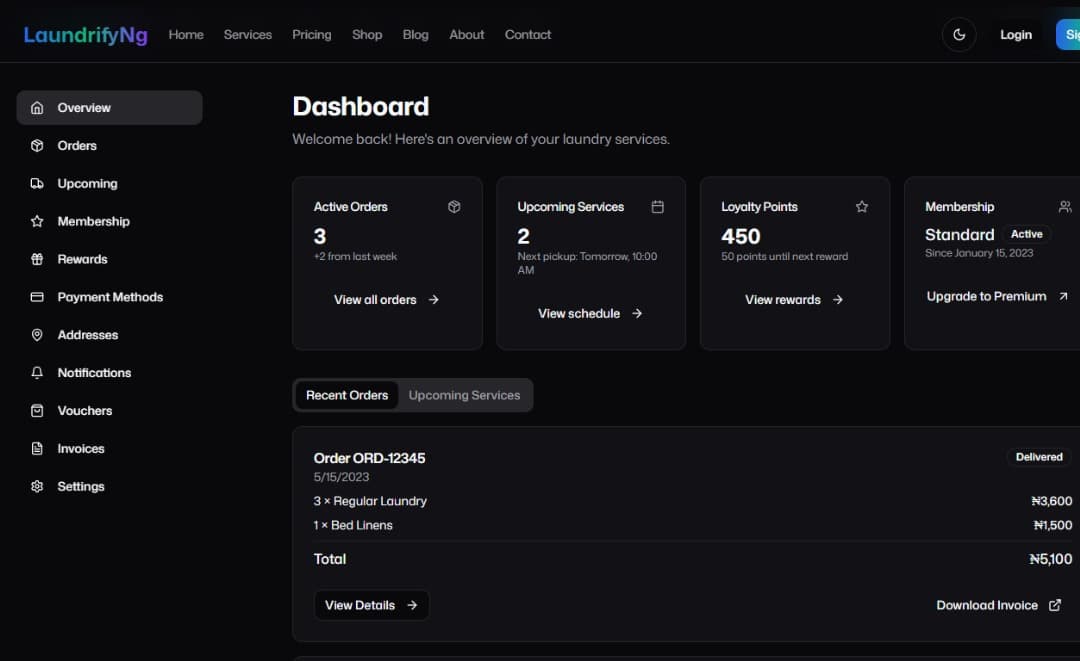Click View rewards link

pyautogui.click(x=794, y=300)
